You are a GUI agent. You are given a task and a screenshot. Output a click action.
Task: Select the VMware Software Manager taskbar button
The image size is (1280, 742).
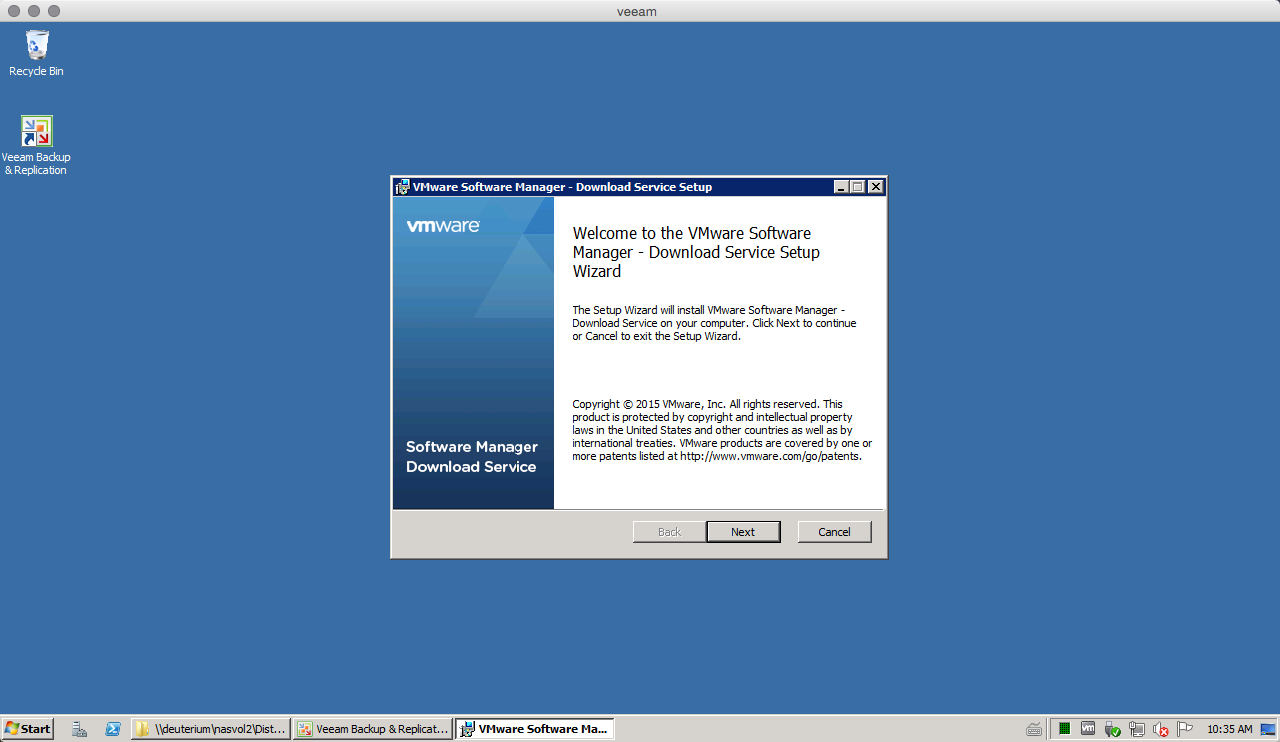(x=535, y=729)
